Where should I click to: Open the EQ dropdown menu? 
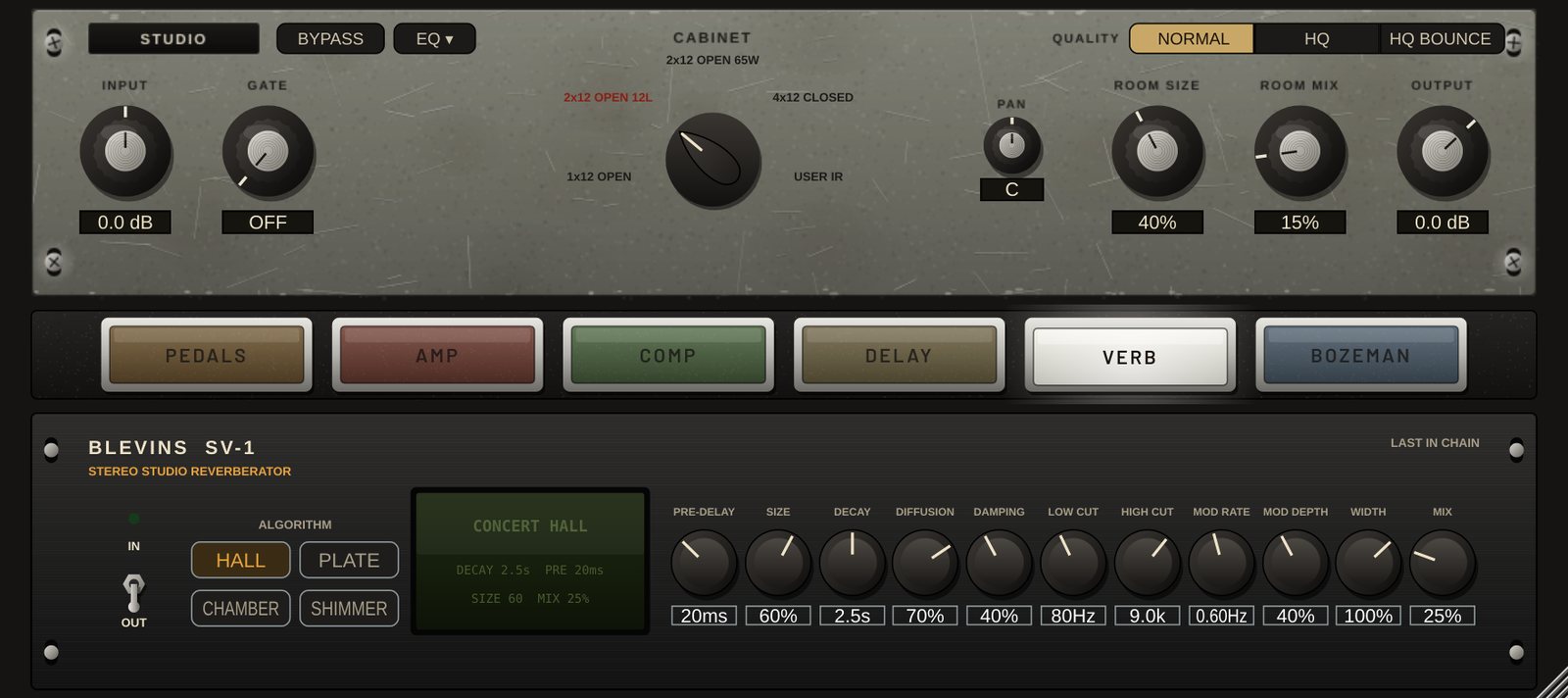click(434, 38)
